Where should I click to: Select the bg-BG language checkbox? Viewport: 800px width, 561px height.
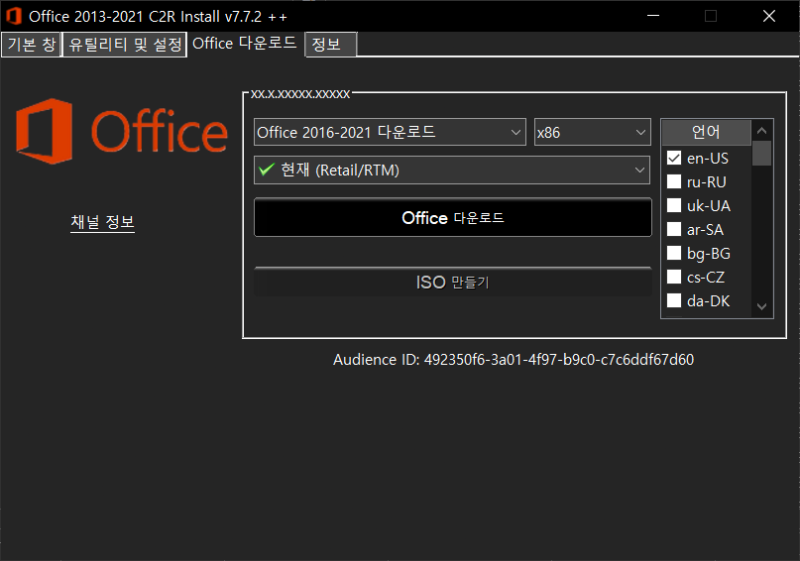pos(674,253)
